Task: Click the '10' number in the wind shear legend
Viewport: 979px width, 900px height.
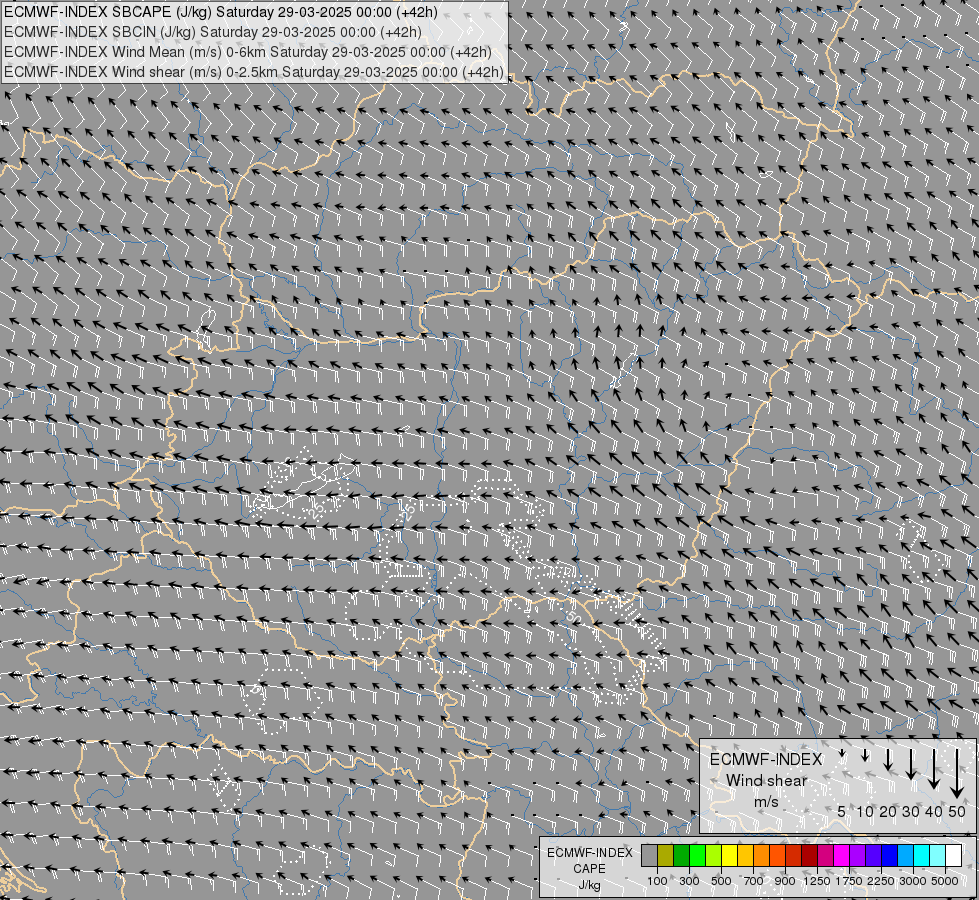Action: 865,811
